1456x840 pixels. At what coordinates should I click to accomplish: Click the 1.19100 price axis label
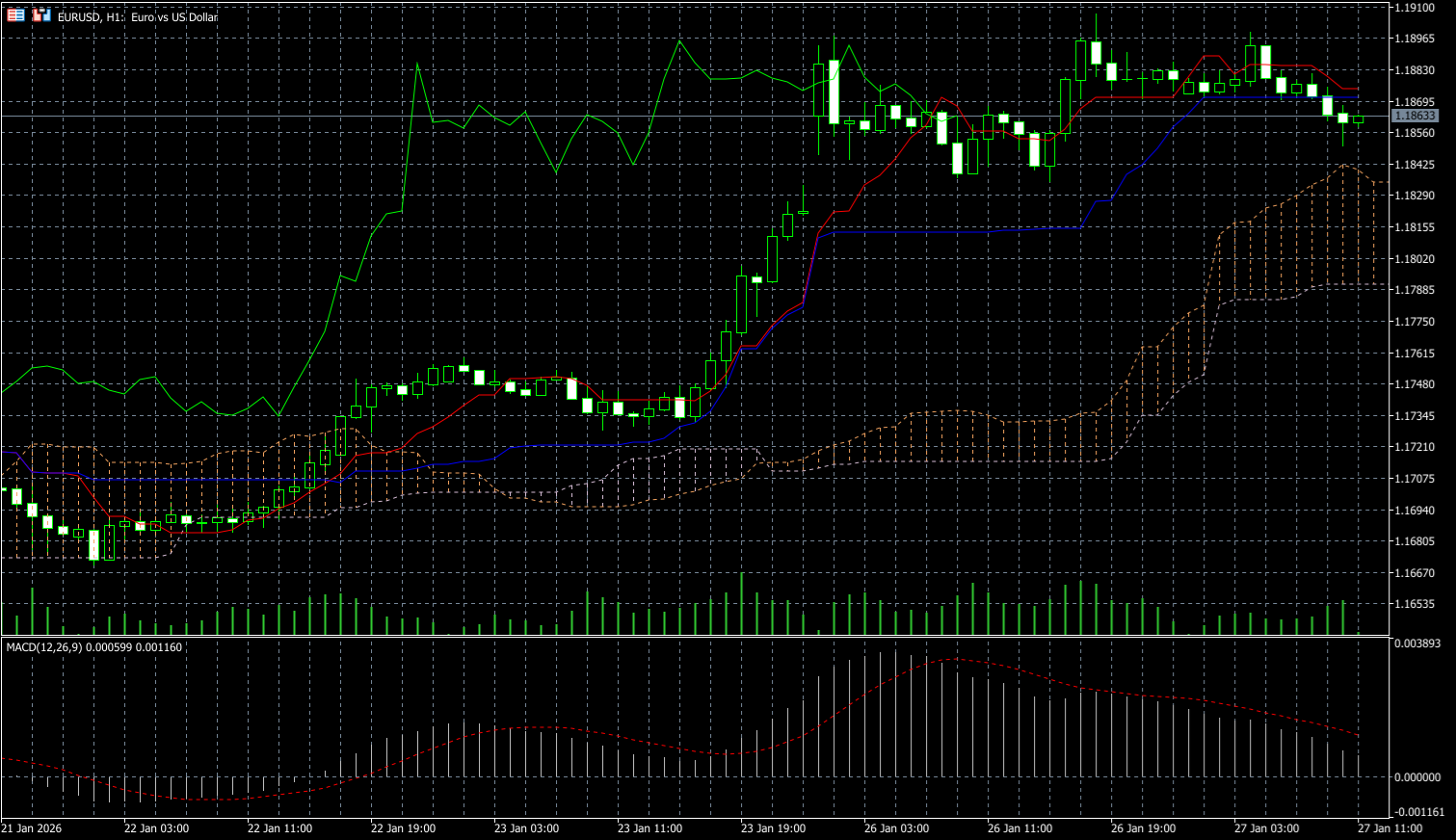coord(1416,7)
